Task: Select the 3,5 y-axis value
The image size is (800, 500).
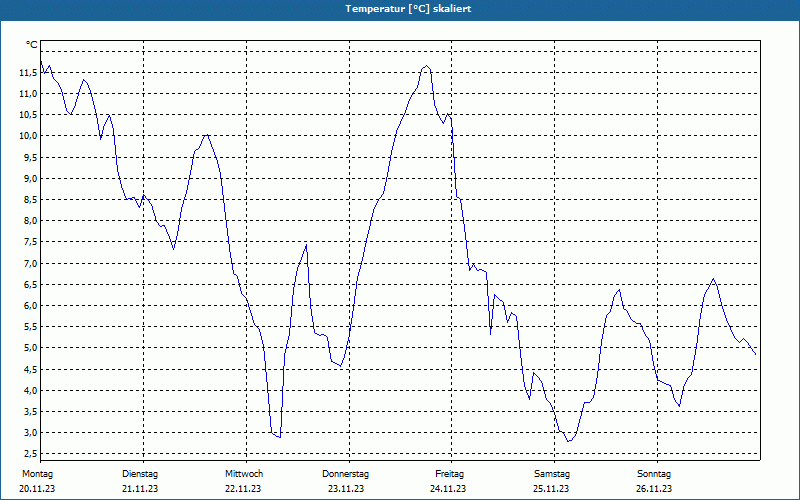Action: click(x=30, y=412)
